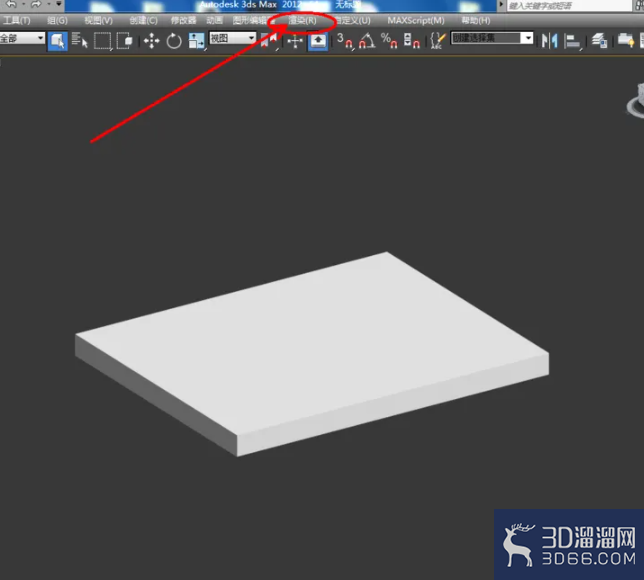
Task: Open the 视图(V) menu
Action: point(98,20)
